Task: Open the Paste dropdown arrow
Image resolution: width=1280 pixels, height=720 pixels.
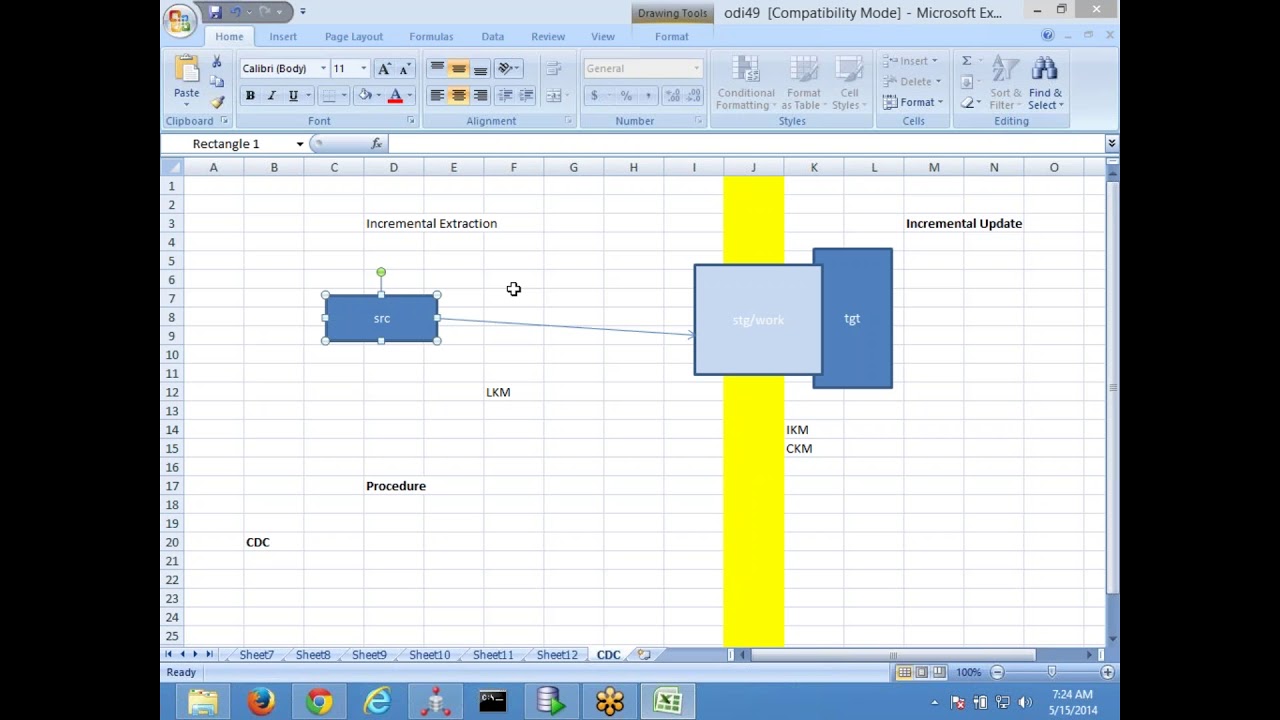Action: tap(187, 103)
